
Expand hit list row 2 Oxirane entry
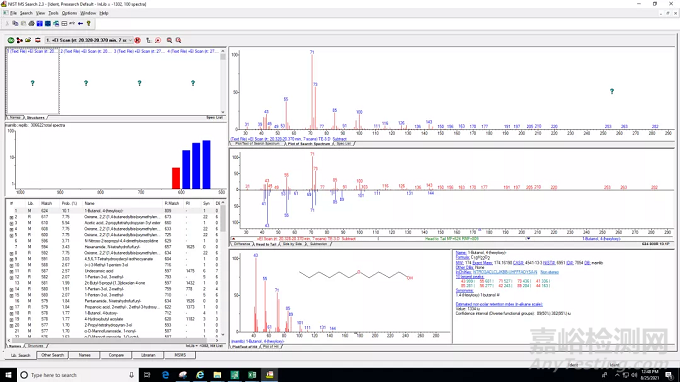(11, 217)
